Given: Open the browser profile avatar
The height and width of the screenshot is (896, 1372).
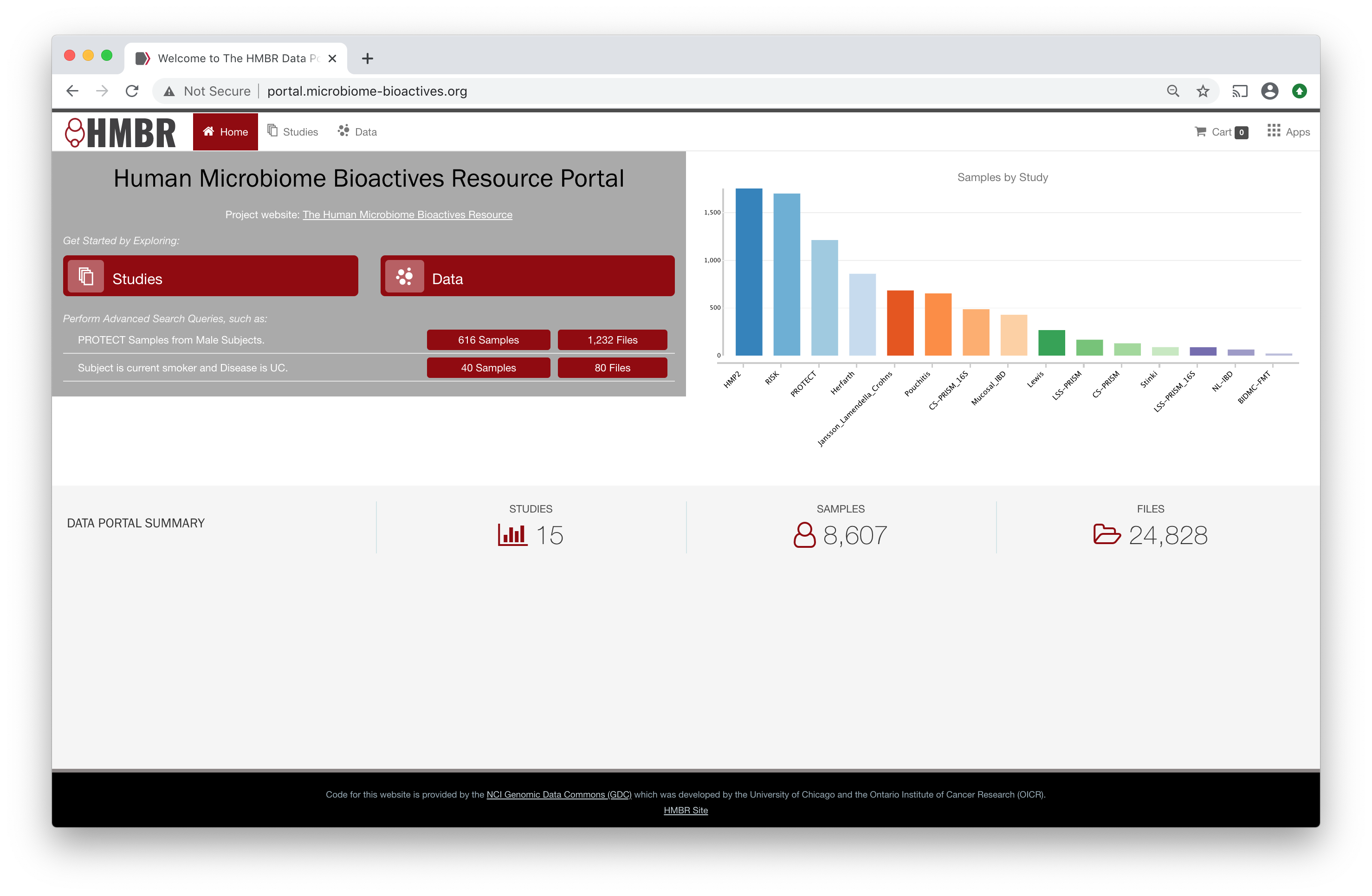Looking at the screenshot, I should point(1269,91).
